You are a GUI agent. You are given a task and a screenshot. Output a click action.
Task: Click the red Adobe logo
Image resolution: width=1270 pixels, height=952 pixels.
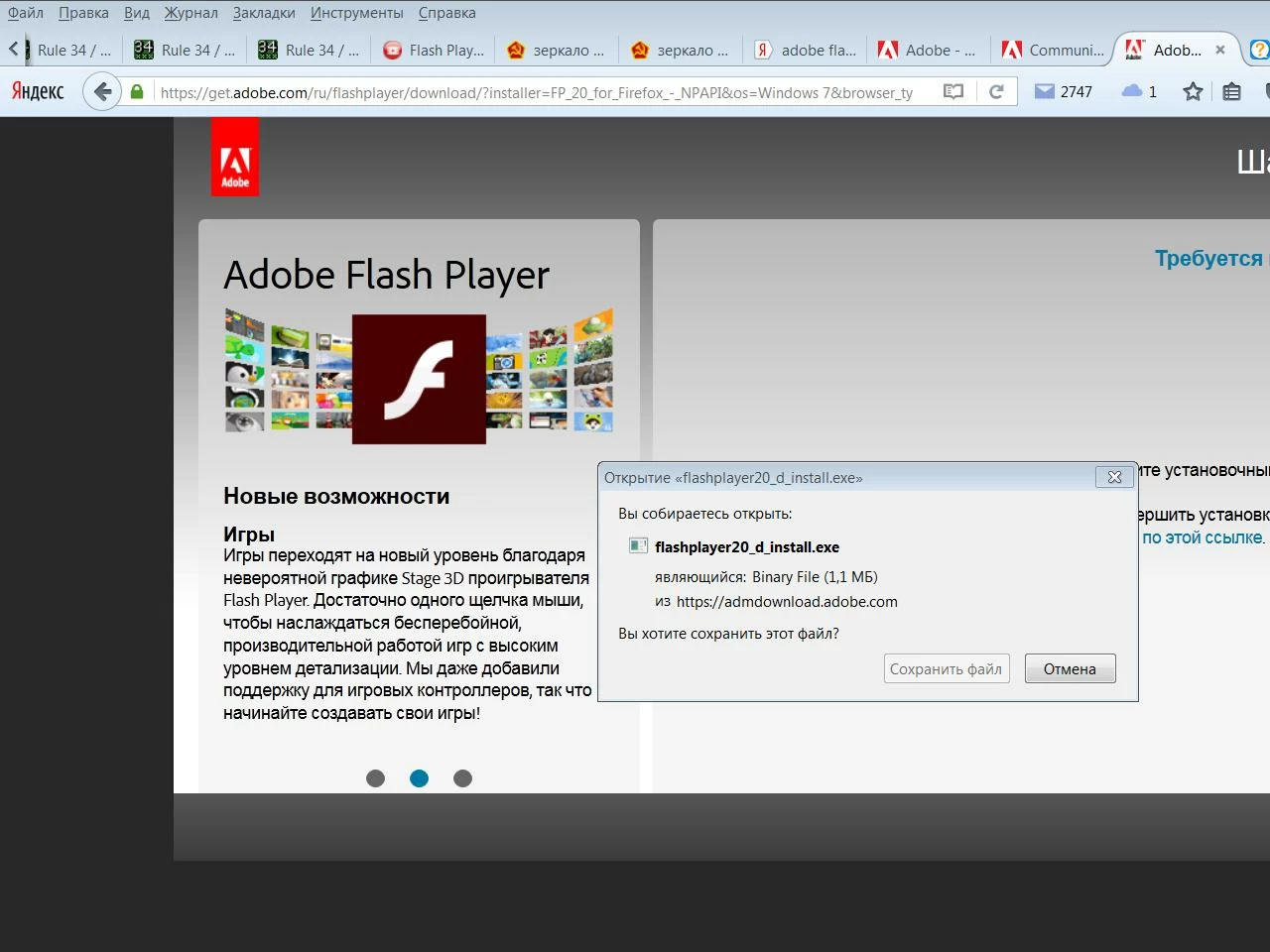tap(235, 157)
